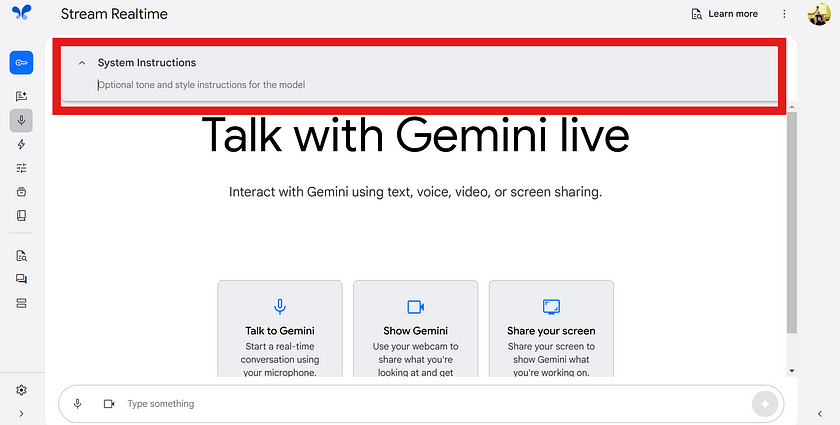Viewport: 840px width, 425px height.
Task: Click the scrollbar down arrow
Action: pos(792,371)
